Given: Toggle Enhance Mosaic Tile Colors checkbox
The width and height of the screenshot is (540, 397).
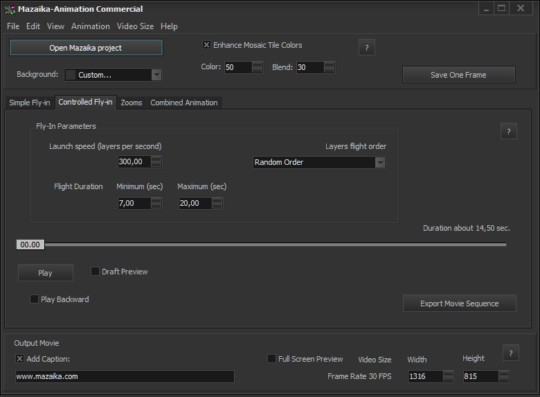Looking at the screenshot, I should coord(206,45).
